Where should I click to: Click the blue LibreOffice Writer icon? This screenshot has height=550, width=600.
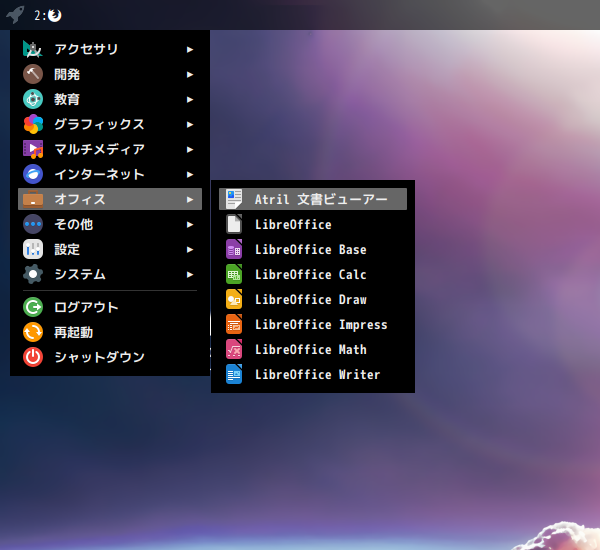click(x=234, y=374)
